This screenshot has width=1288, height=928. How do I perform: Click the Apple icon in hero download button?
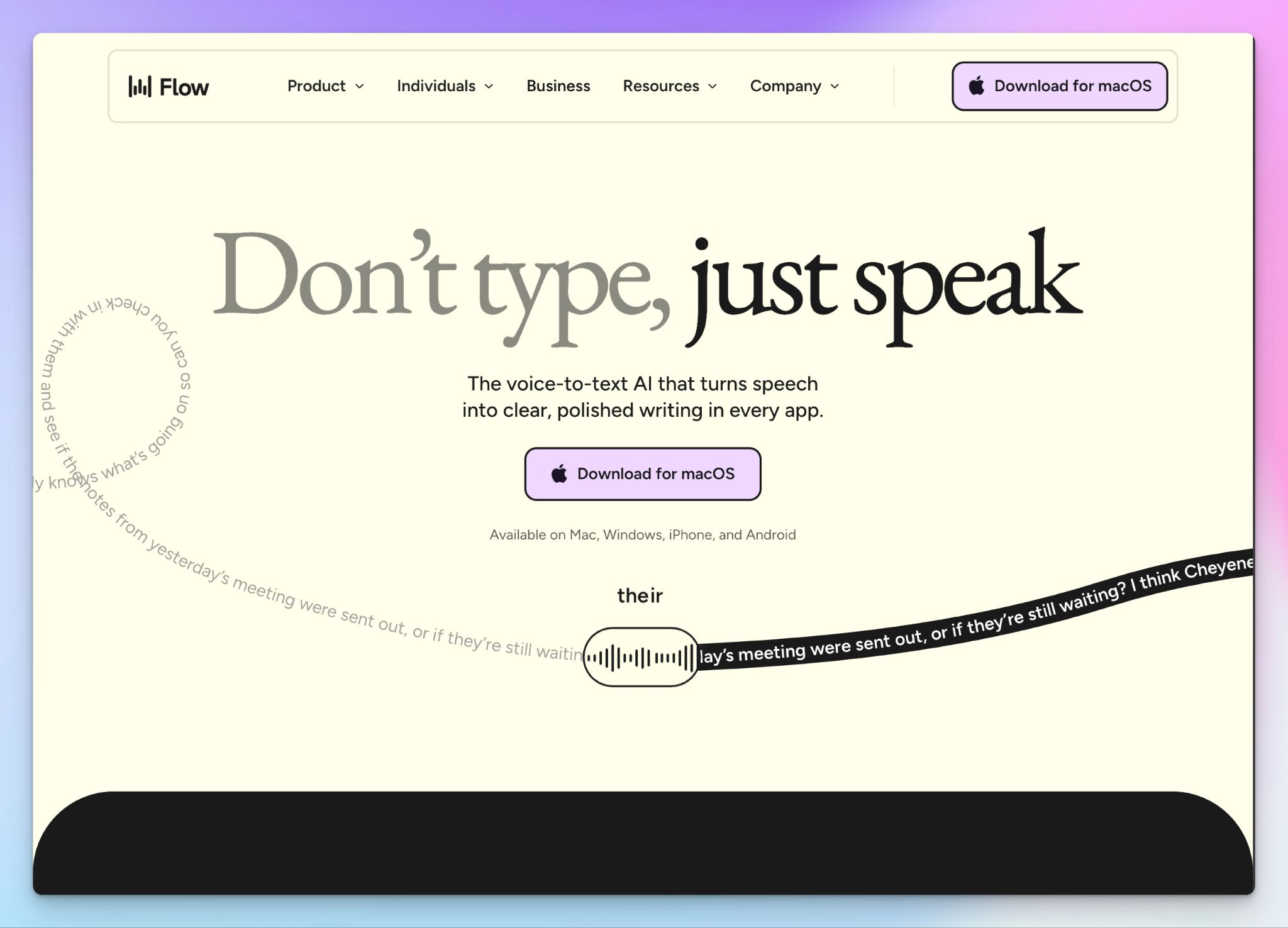(x=559, y=473)
